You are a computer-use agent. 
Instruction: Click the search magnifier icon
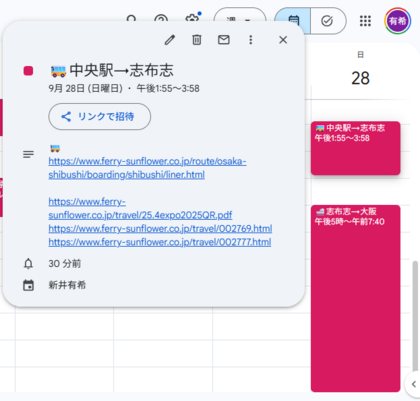132,19
